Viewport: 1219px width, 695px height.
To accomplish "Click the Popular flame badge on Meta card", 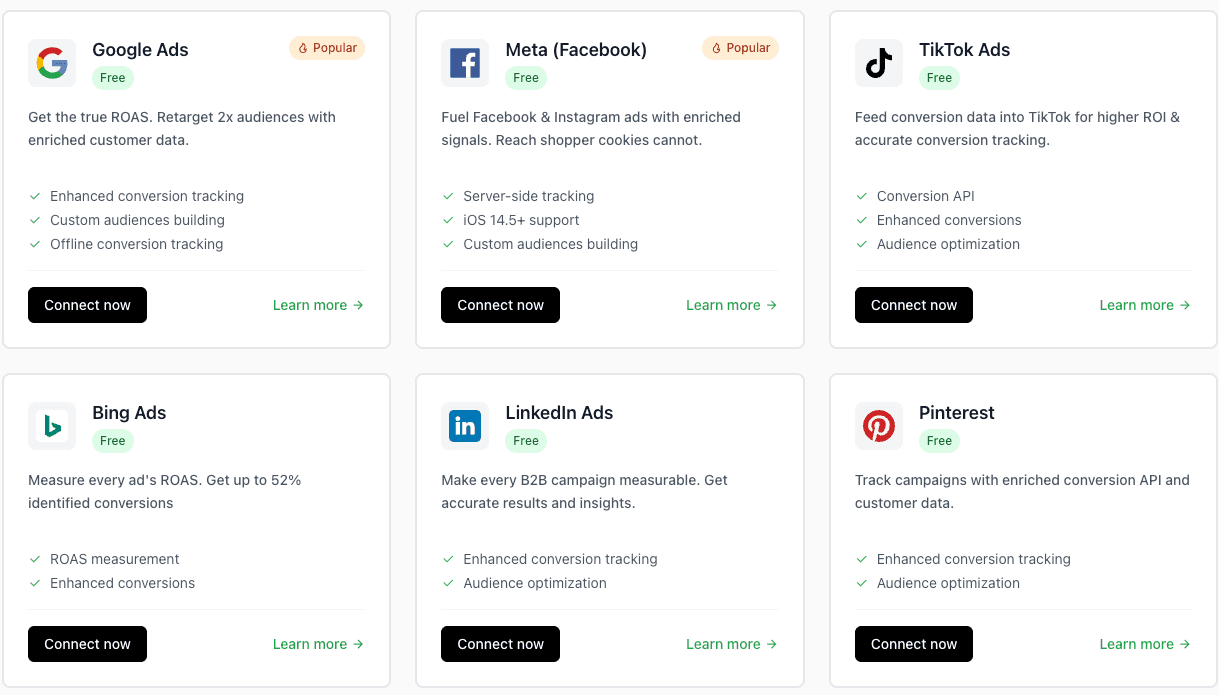I will [x=740, y=47].
